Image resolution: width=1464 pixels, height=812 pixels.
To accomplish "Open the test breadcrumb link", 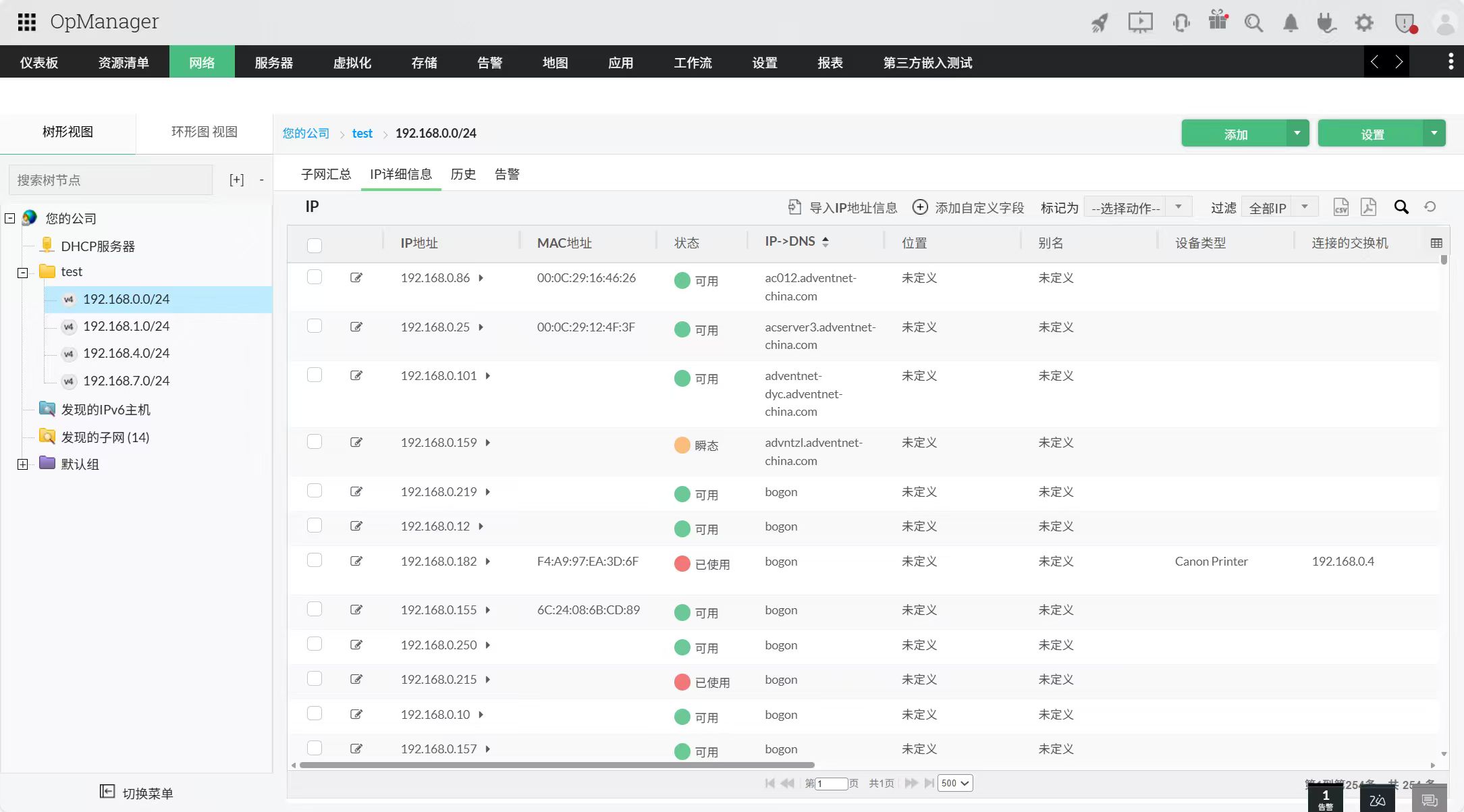I will pyautogui.click(x=362, y=133).
